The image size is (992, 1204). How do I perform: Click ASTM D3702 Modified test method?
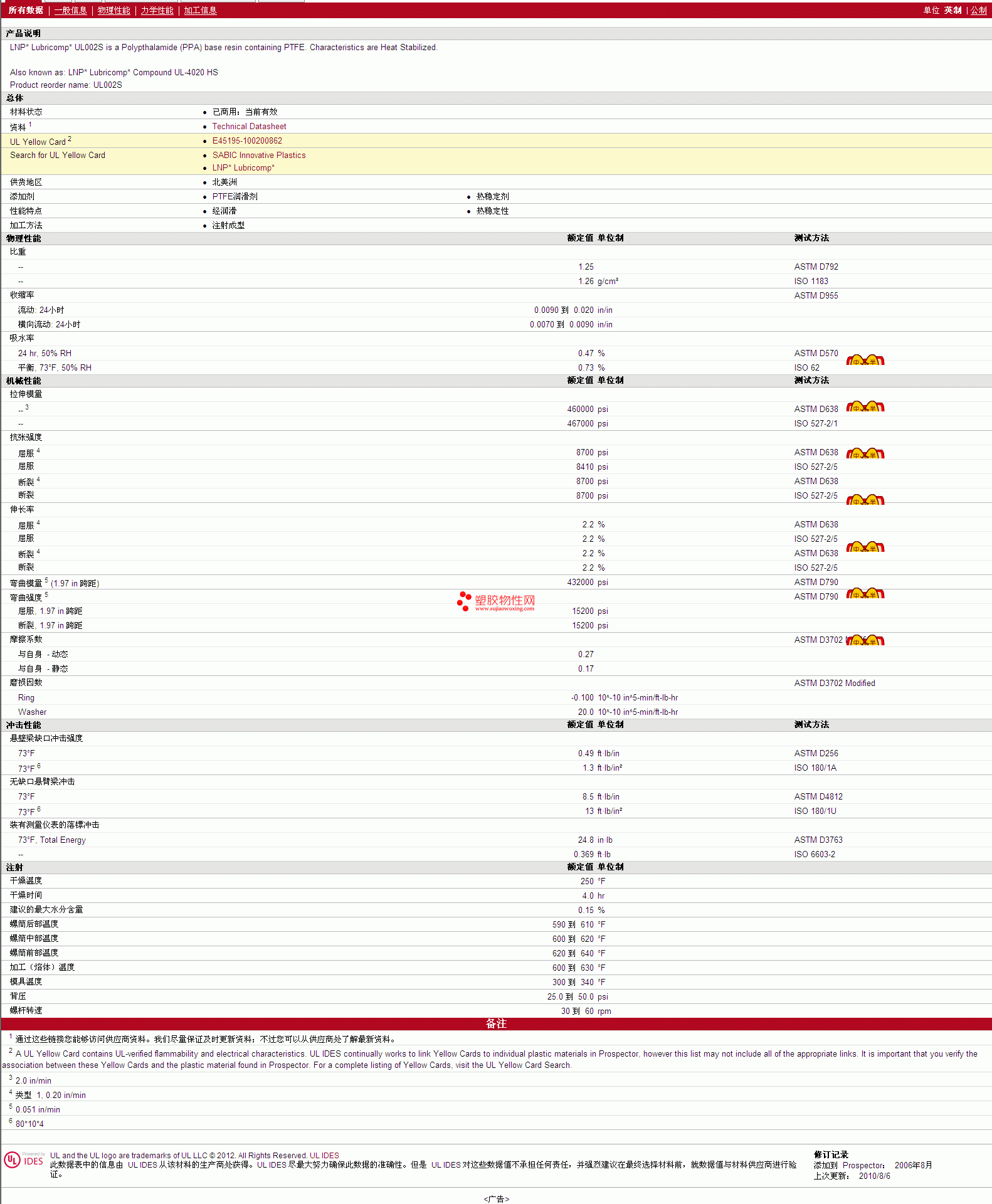click(834, 683)
